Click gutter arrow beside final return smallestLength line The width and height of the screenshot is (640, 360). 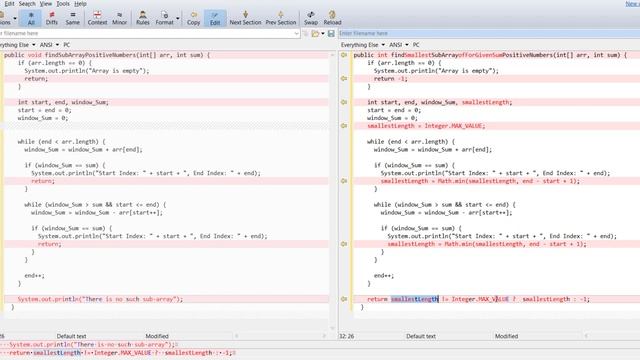click(344, 299)
